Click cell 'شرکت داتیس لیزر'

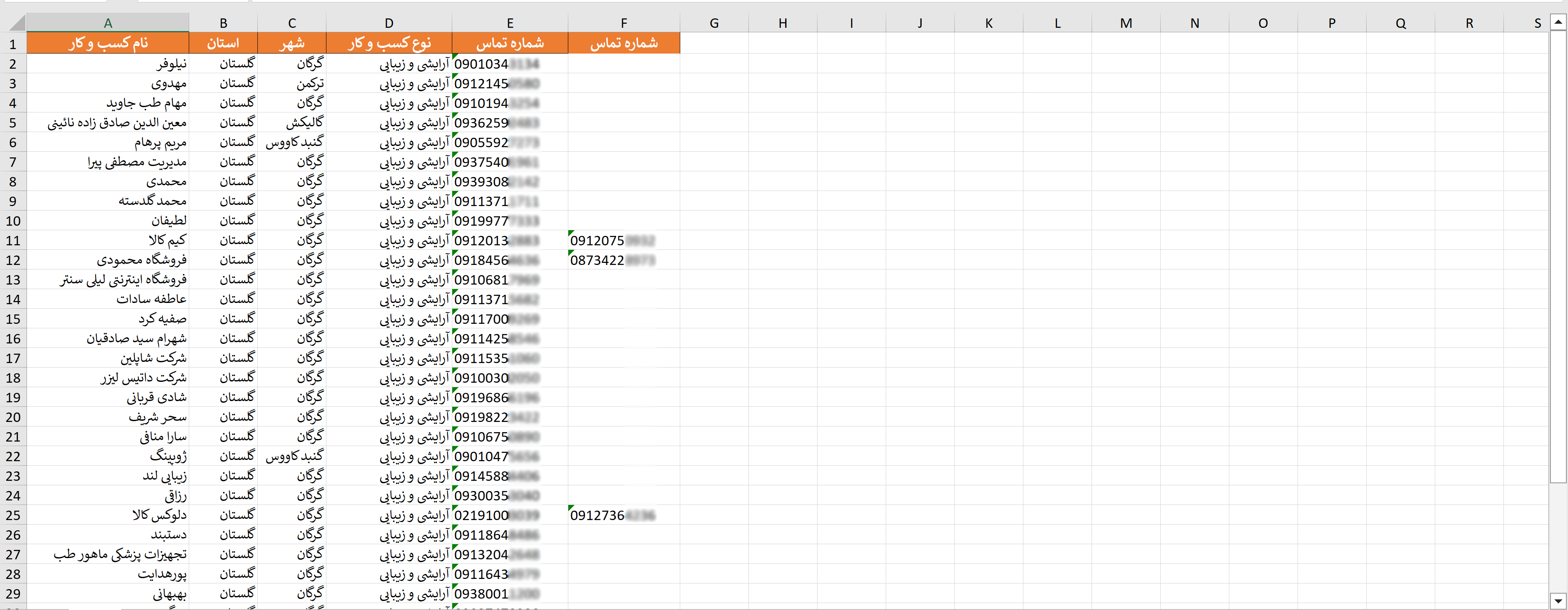coord(108,377)
